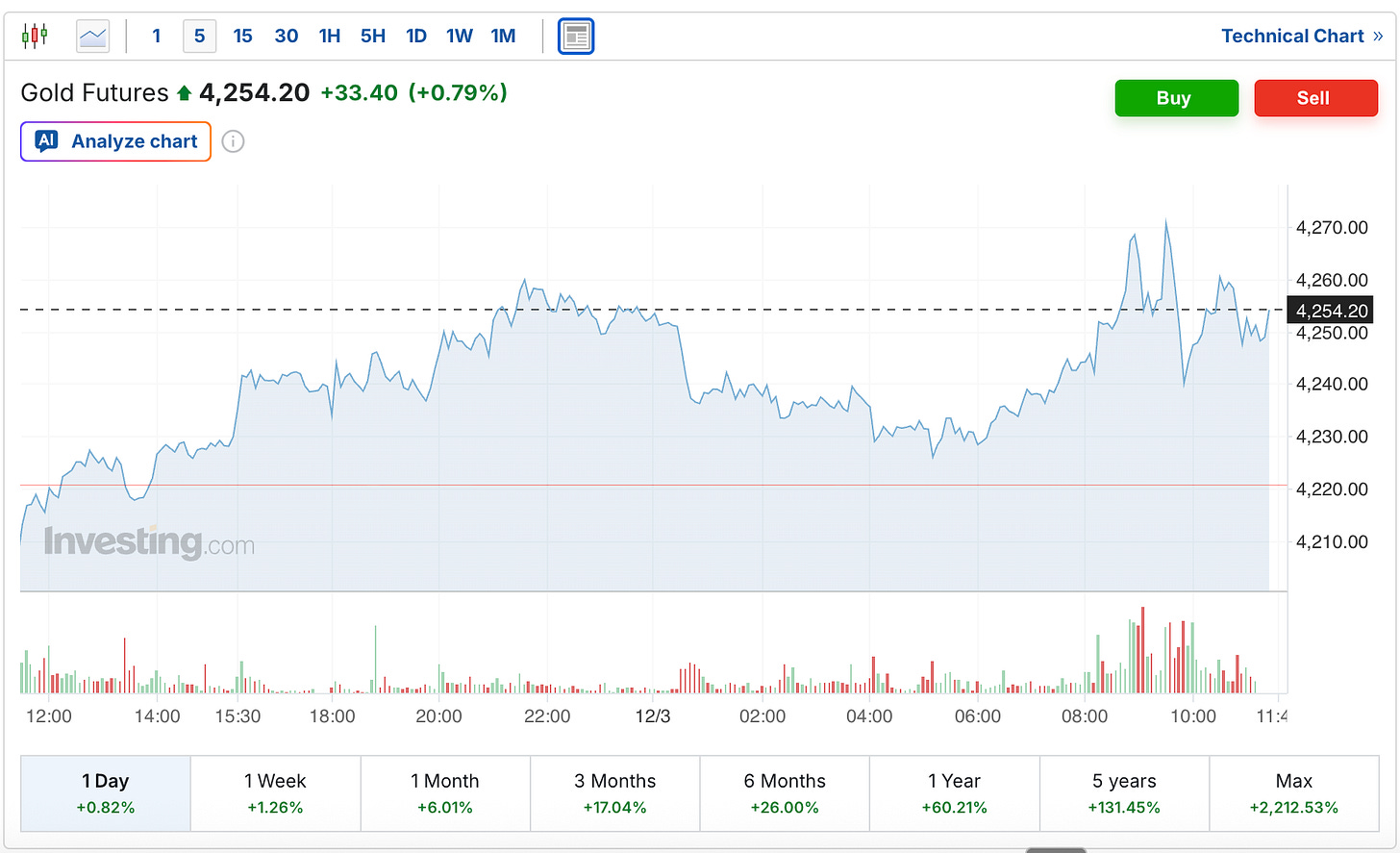Switch to the 1 Year range tab
Viewport: 1400px width, 853px height.
(x=954, y=793)
